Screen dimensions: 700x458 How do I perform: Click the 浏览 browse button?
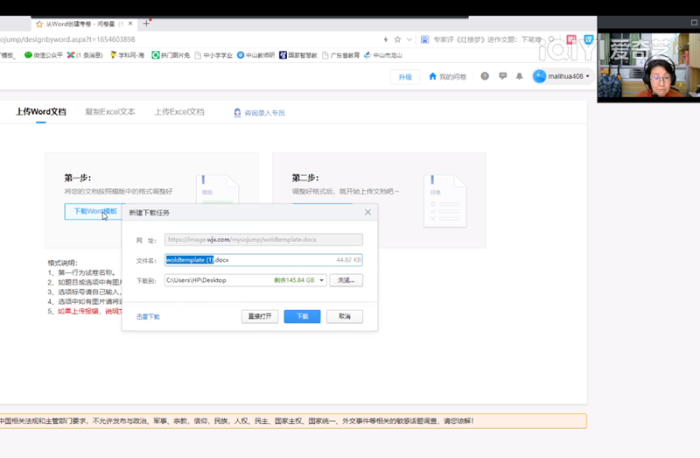tap(345, 280)
